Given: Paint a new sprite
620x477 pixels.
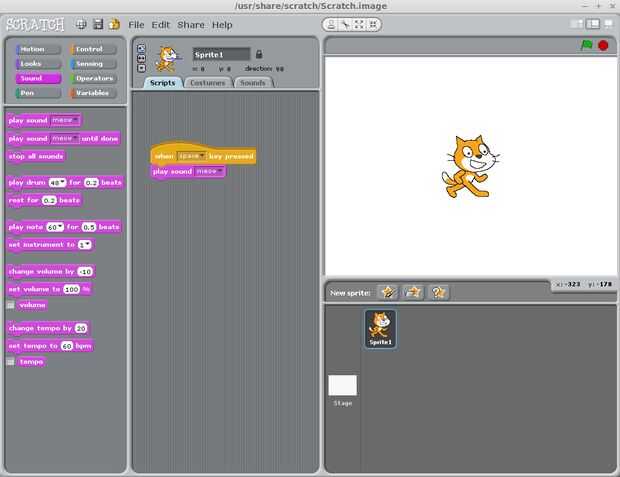Looking at the screenshot, I should pyautogui.click(x=388, y=293).
